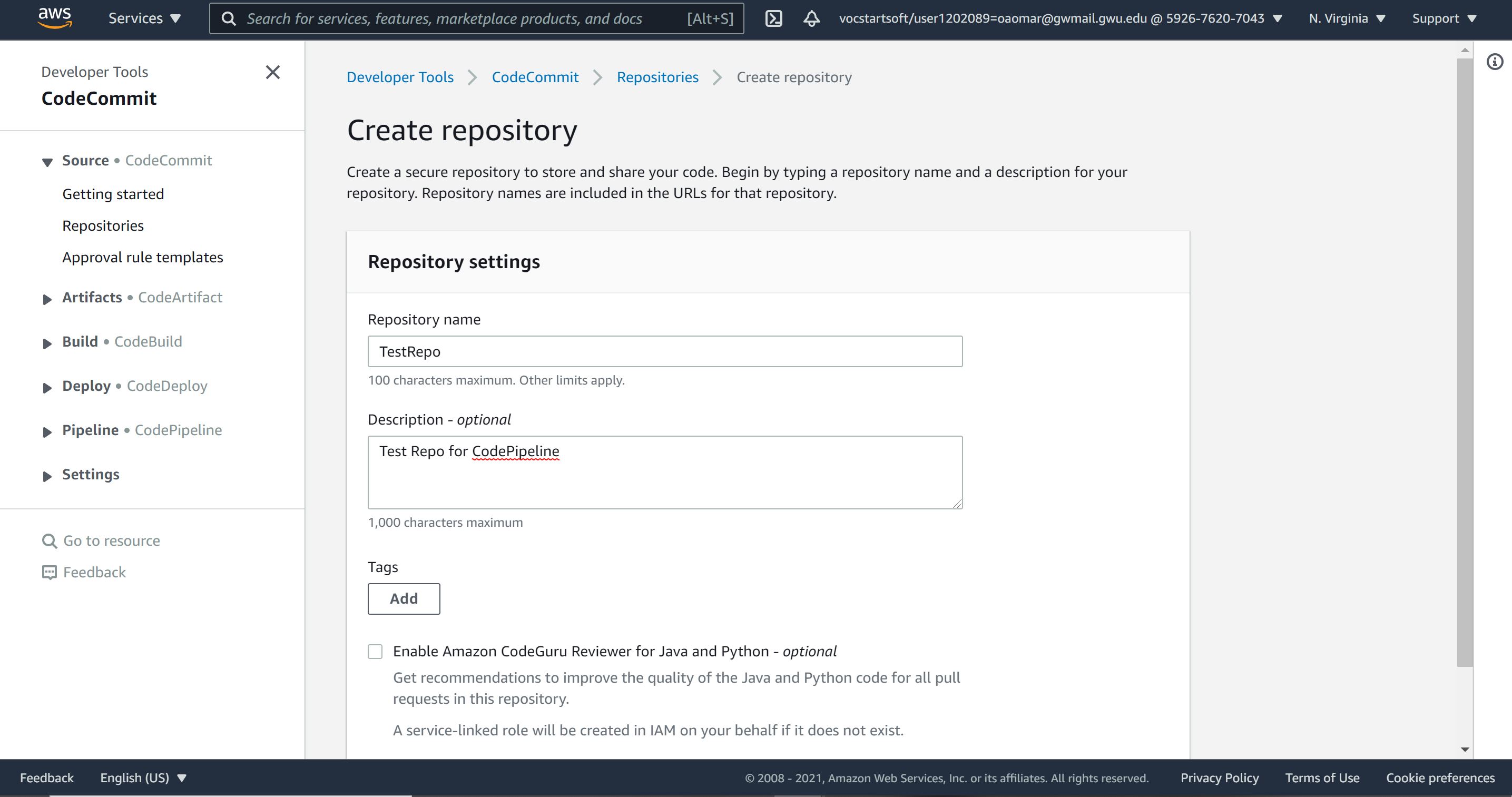Click CodeCommit breadcrumb link
The width and height of the screenshot is (1512, 797).
pyautogui.click(x=535, y=77)
